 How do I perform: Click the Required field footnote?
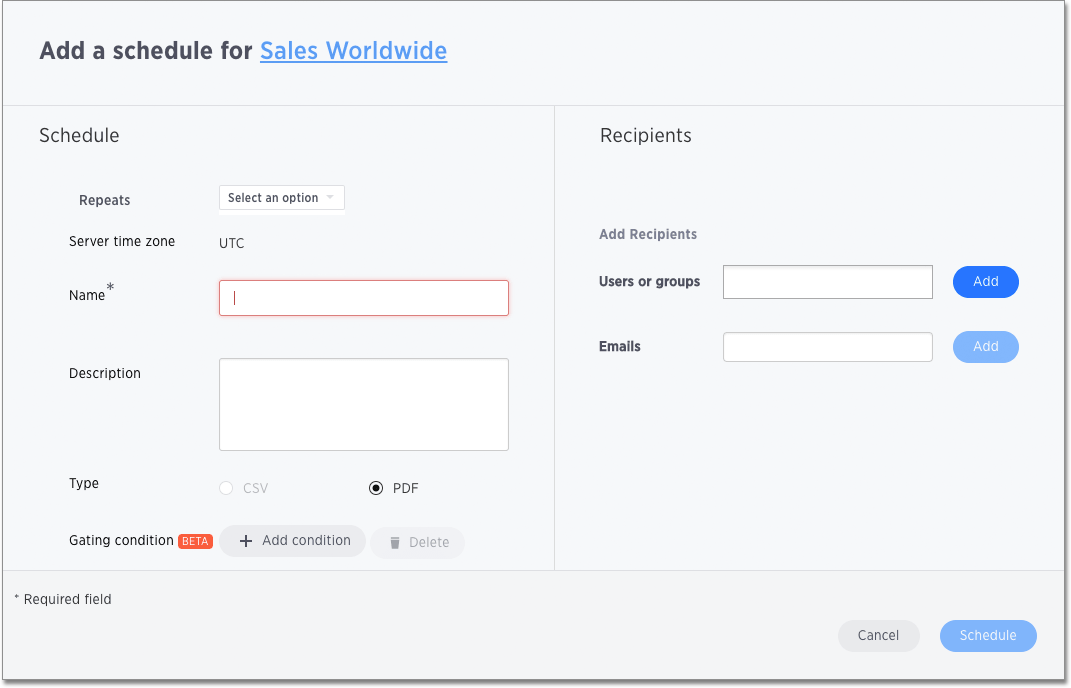(63, 599)
